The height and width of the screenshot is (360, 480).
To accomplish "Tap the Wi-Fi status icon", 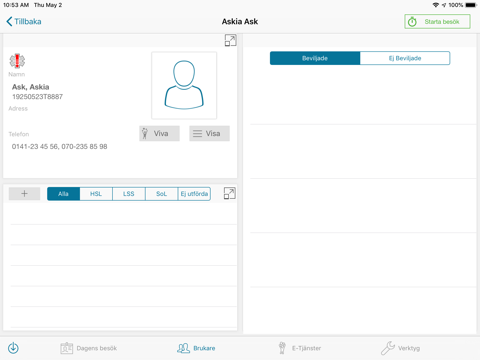I will (435, 5).
